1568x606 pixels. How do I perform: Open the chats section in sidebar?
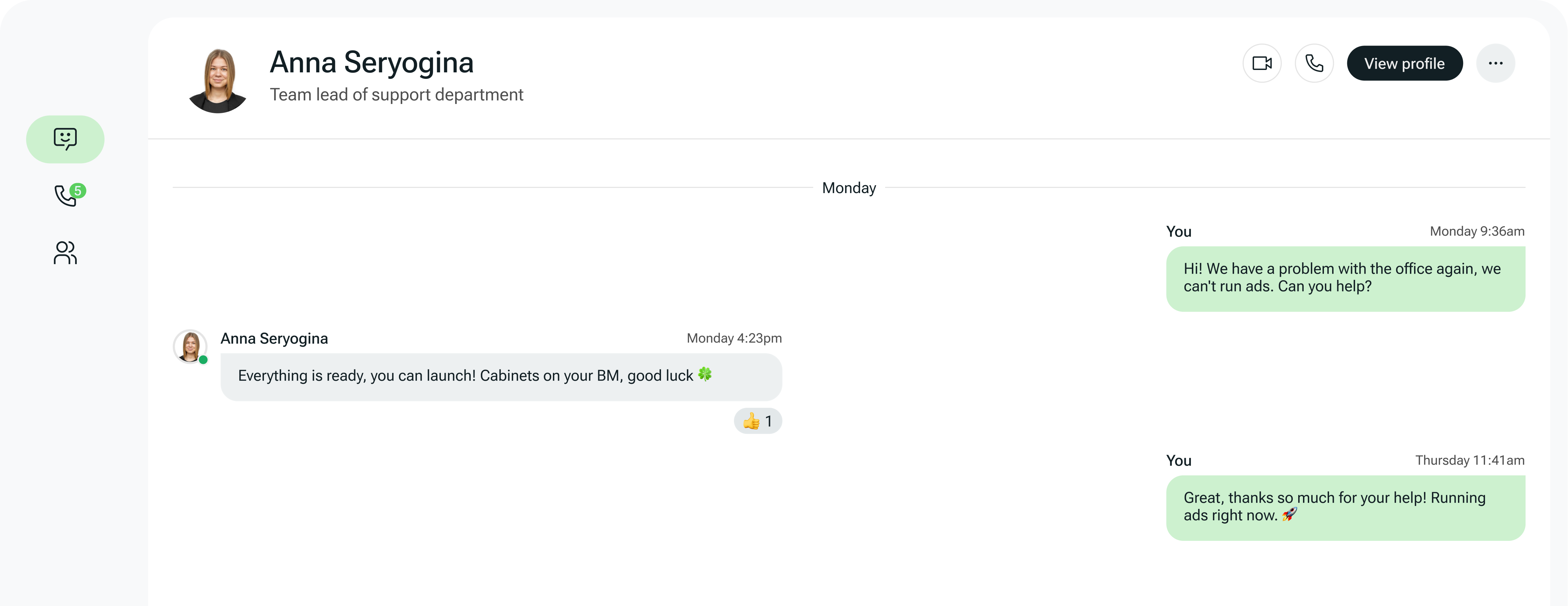coord(65,139)
